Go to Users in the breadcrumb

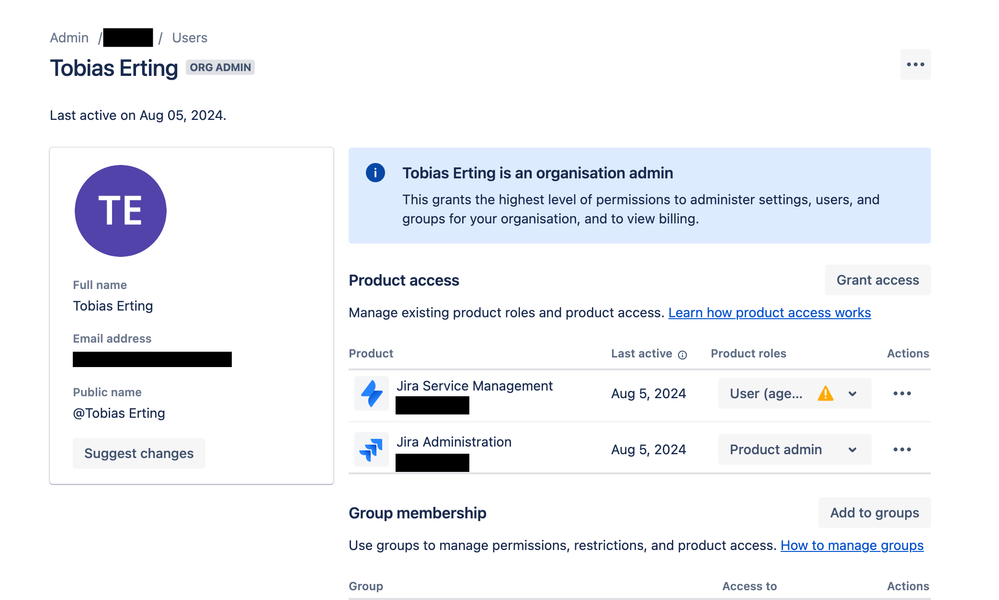(190, 38)
